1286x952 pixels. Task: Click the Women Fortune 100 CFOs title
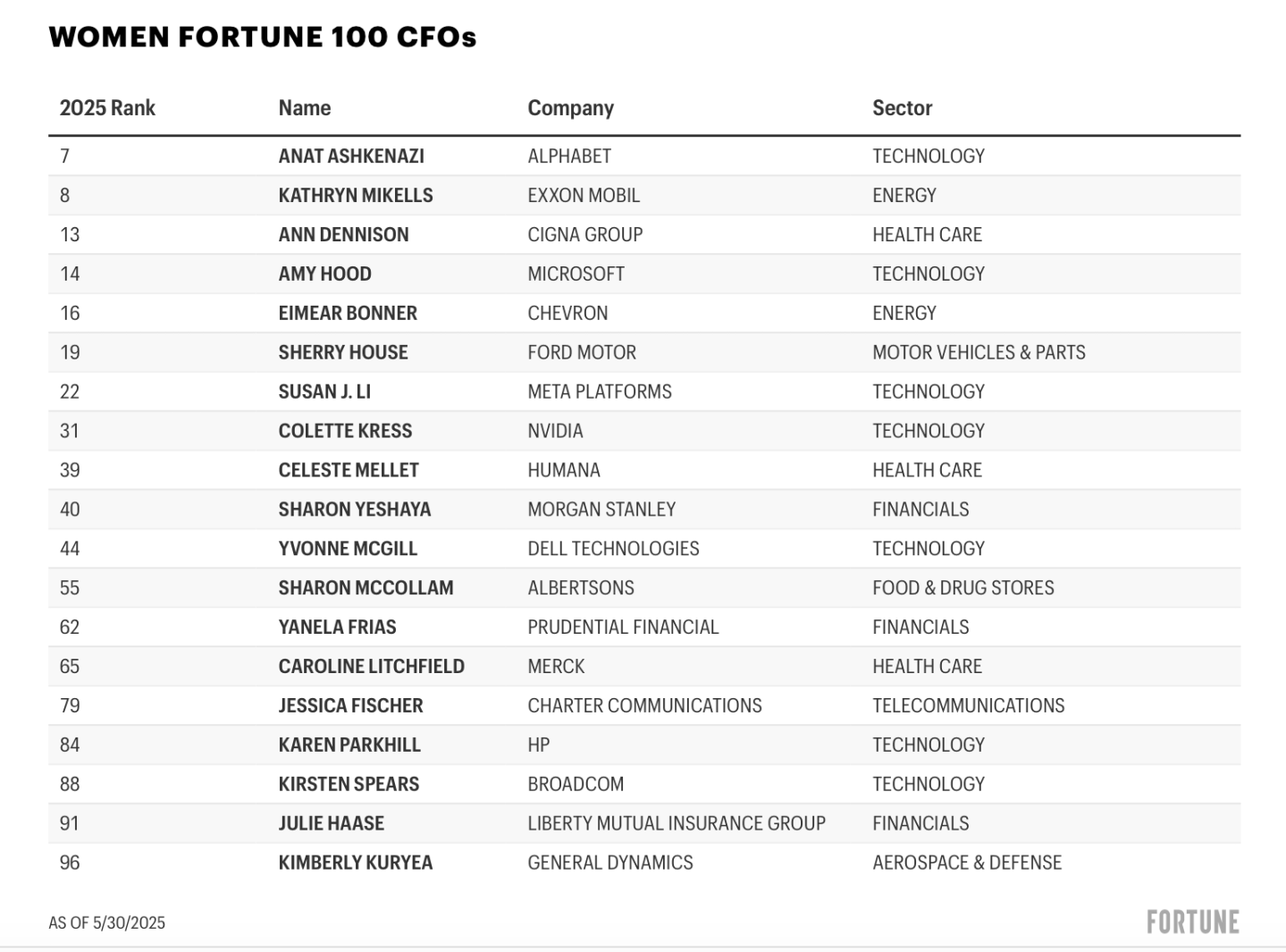pos(263,37)
